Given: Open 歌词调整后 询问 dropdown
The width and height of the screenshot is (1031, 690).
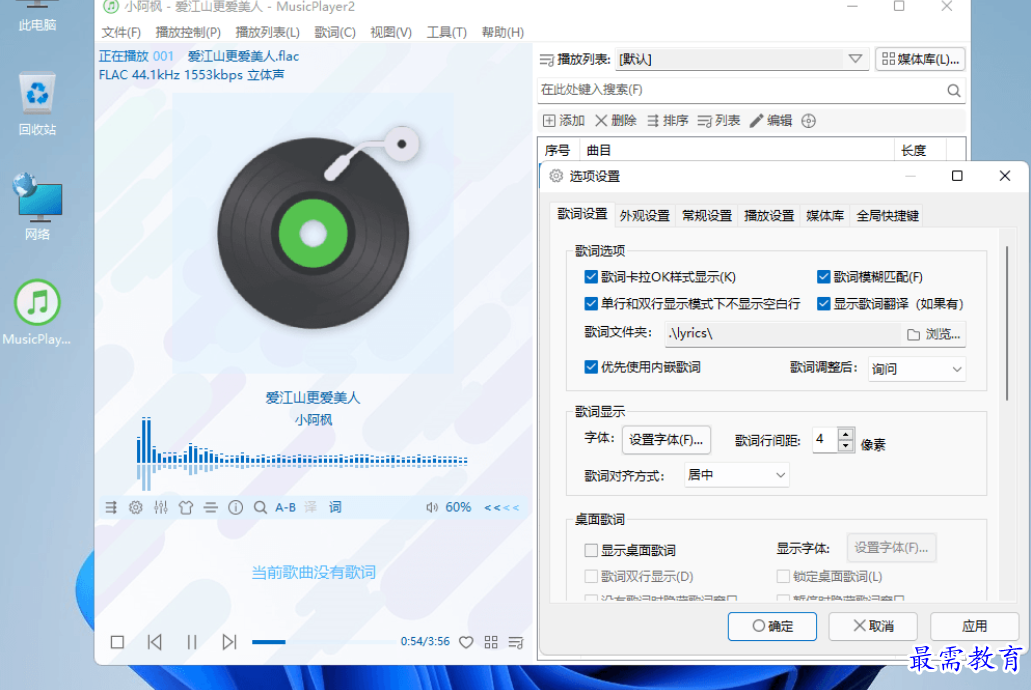Looking at the screenshot, I should point(917,369).
